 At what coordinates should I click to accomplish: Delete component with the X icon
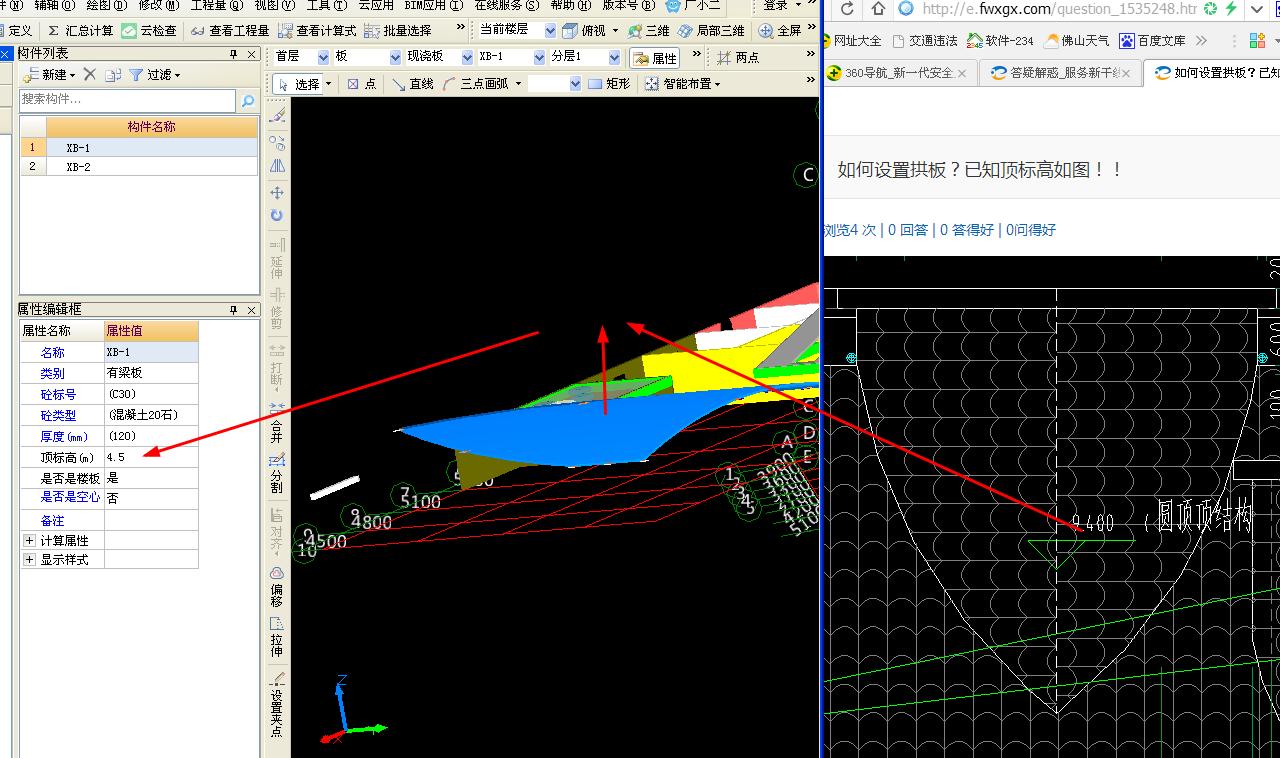coord(89,75)
